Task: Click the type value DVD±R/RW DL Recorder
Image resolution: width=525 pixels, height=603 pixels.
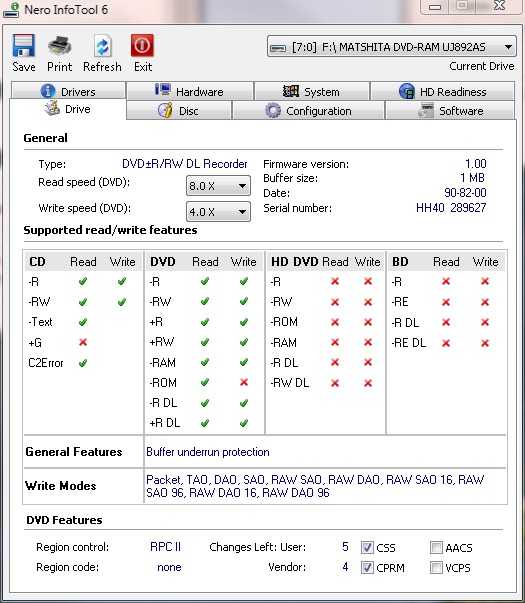Action: (x=185, y=164)
